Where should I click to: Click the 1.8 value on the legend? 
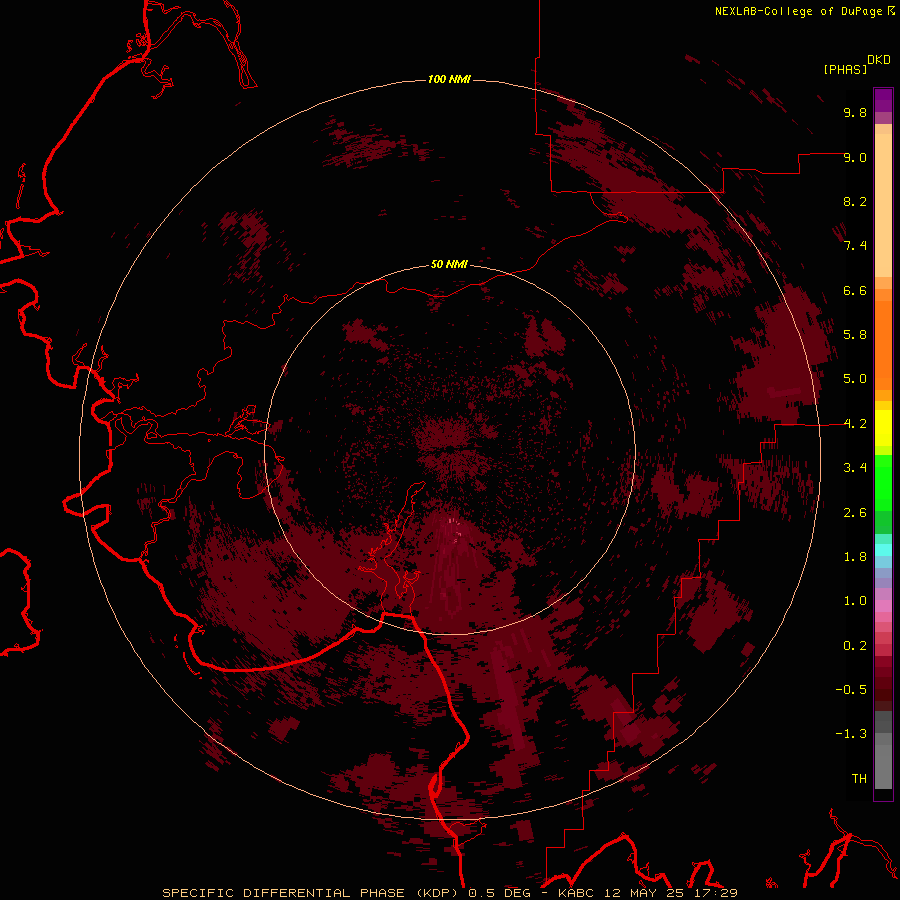[855, 557]
